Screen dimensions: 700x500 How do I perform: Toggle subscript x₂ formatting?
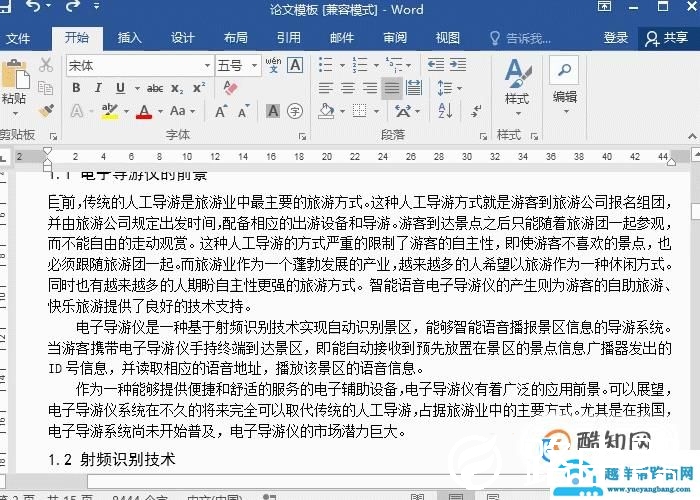pos(177,88)
